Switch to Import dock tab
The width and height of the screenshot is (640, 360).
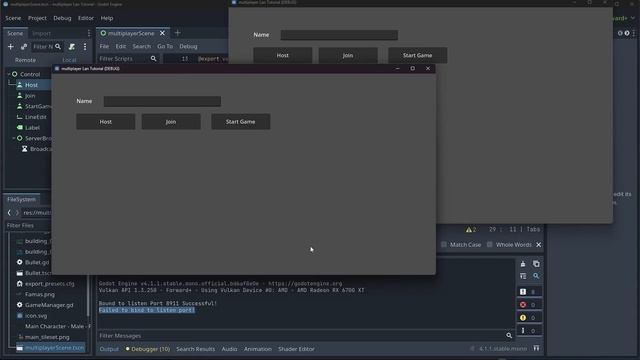41,33
